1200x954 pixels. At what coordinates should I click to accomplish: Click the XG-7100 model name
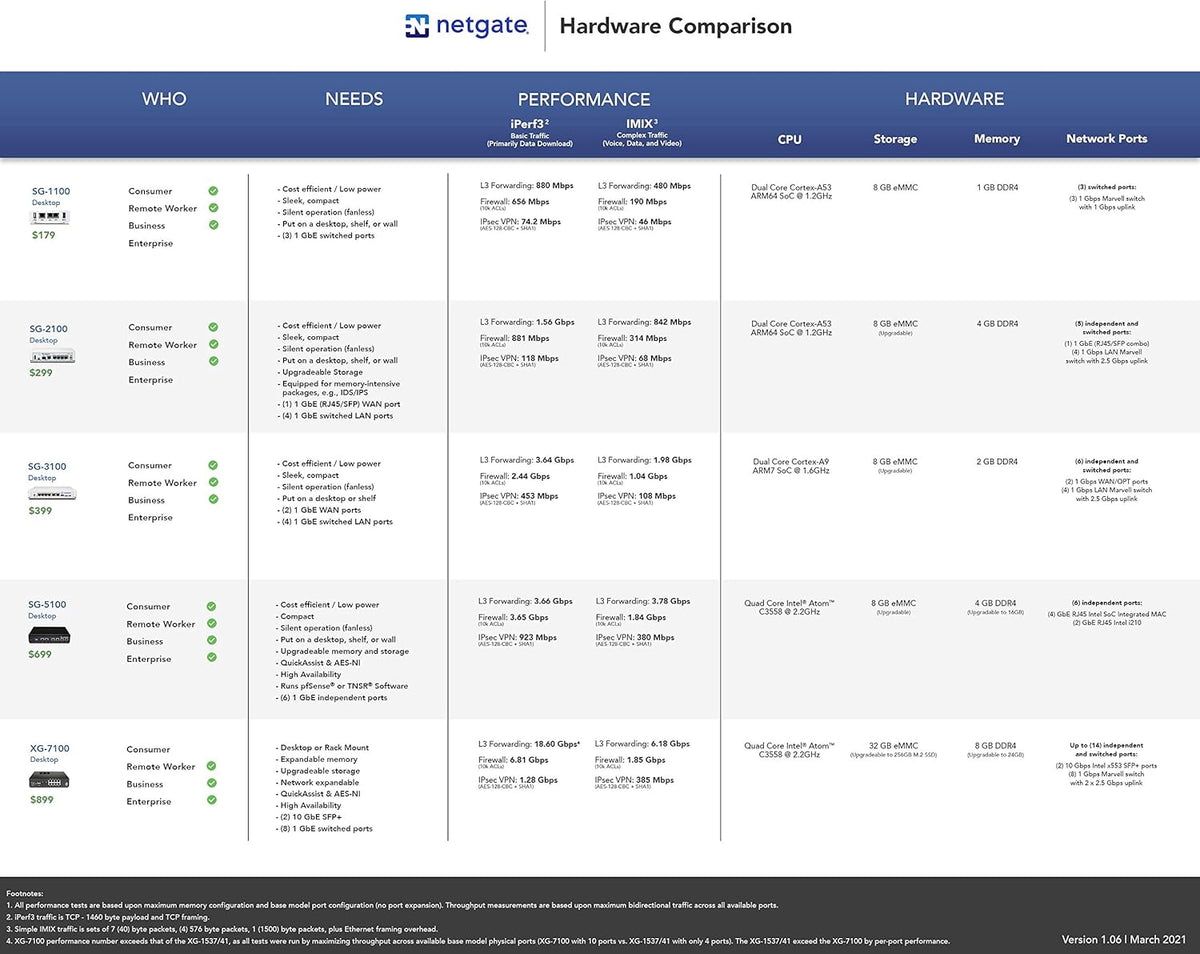click(x=49, y=748)
